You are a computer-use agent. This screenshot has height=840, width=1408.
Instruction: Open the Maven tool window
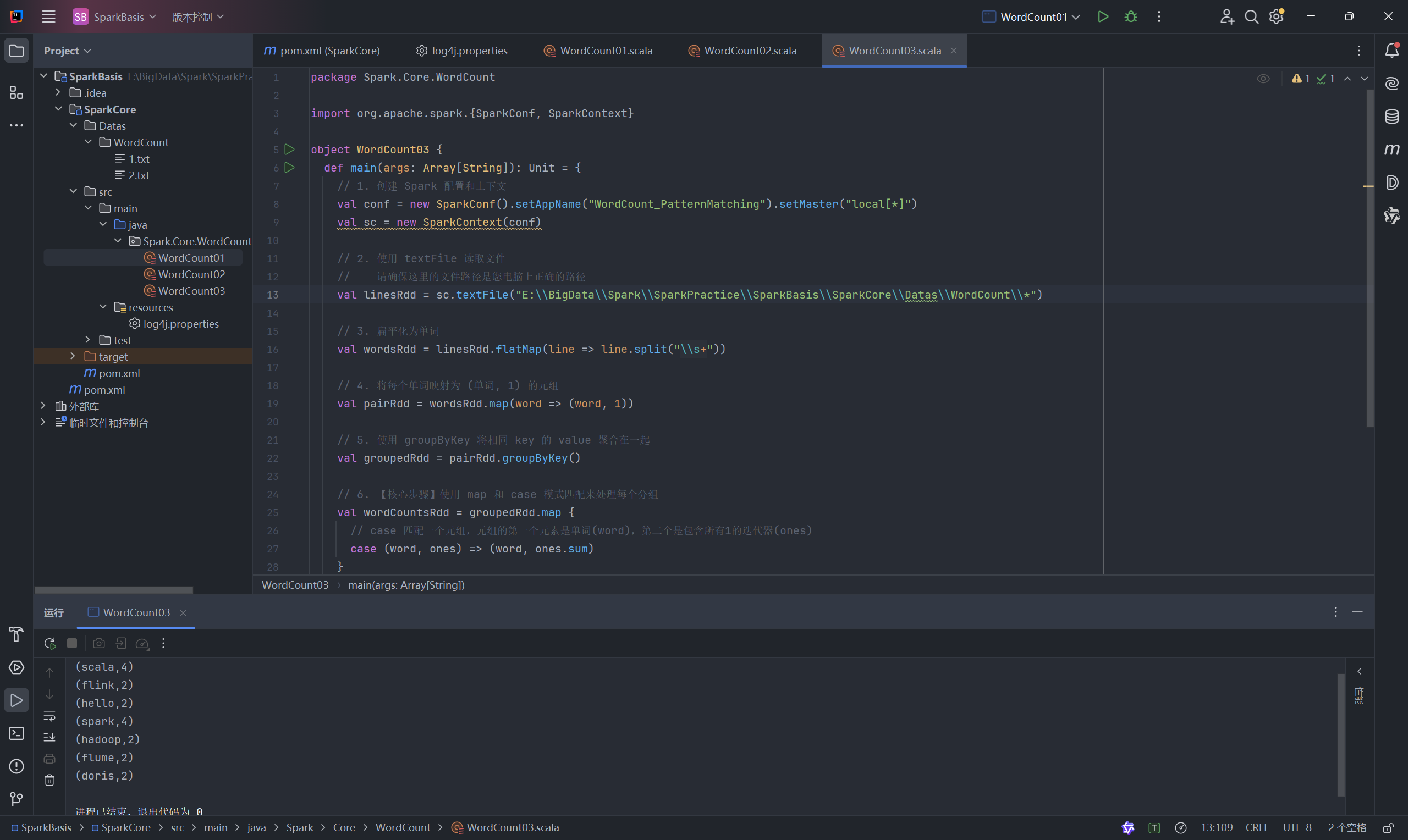point(1391,150)
